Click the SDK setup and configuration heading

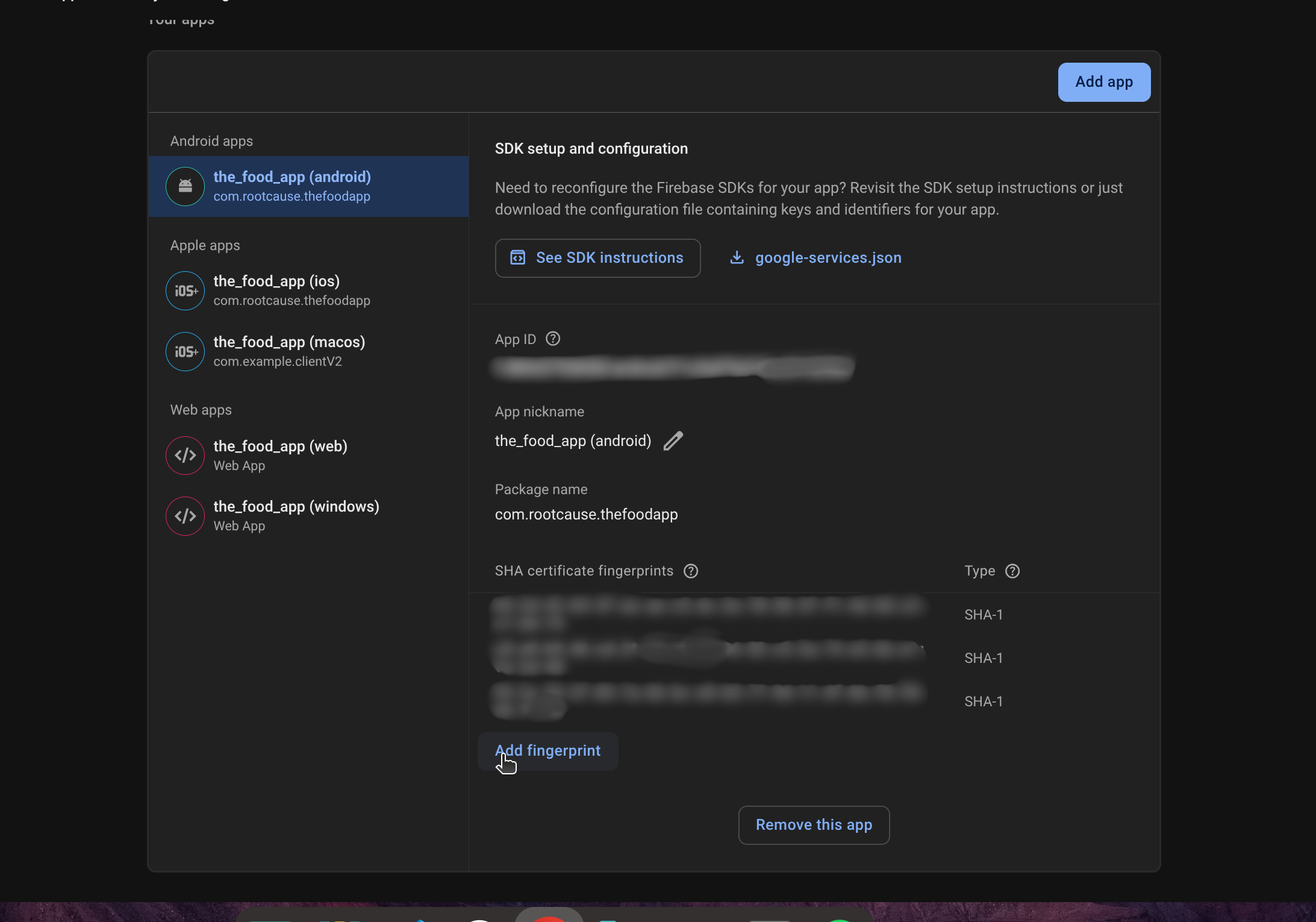[x=591, y=149]
